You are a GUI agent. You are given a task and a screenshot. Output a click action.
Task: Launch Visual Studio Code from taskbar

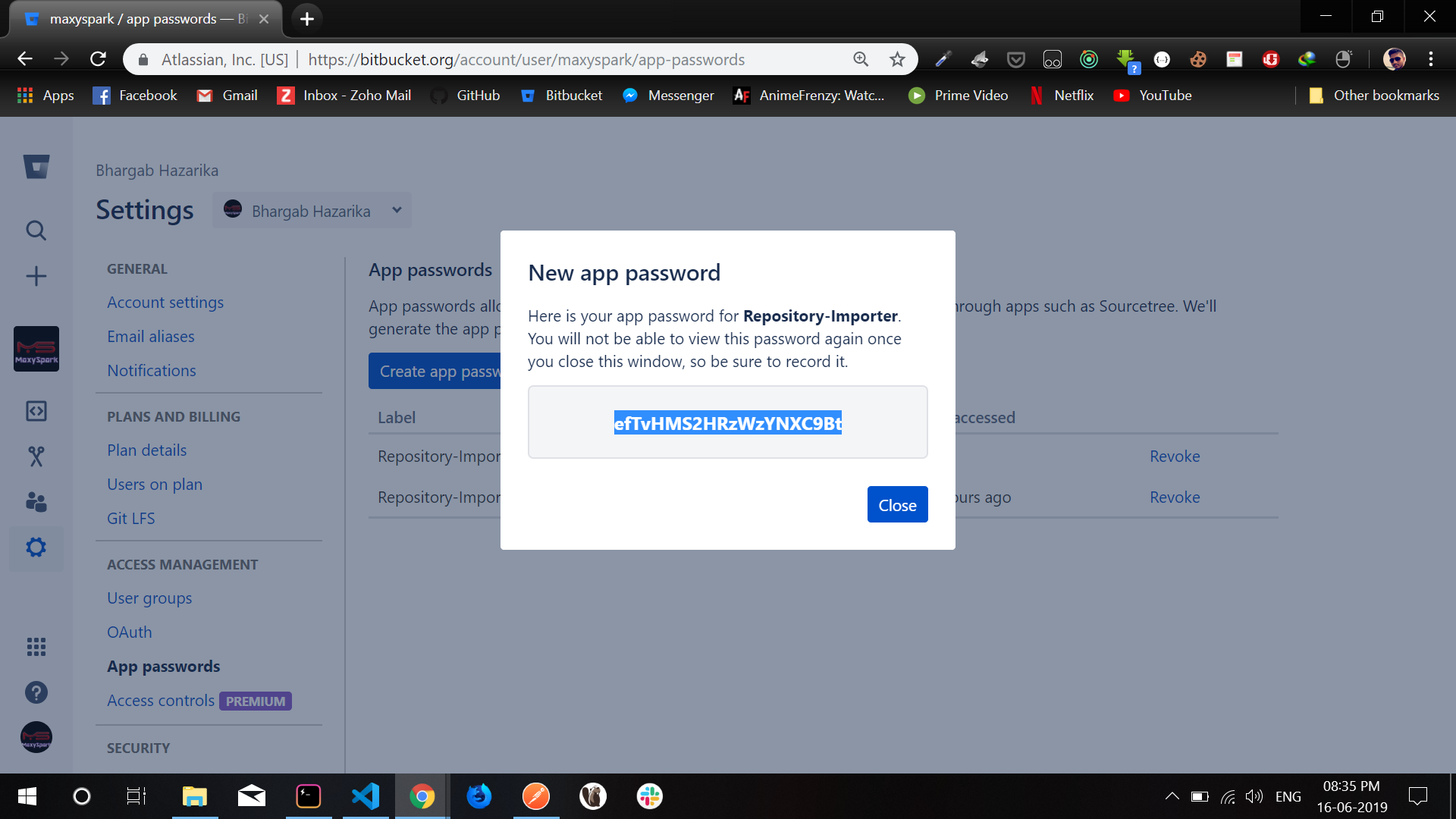(366, 796)
